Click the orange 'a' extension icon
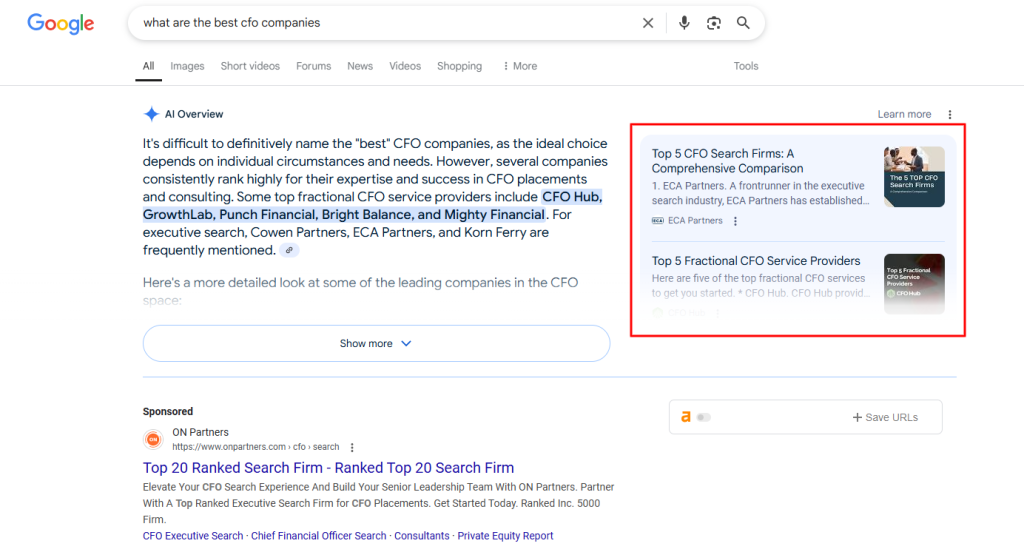This screenshot has height=552, width=1024. pos(686,417)
